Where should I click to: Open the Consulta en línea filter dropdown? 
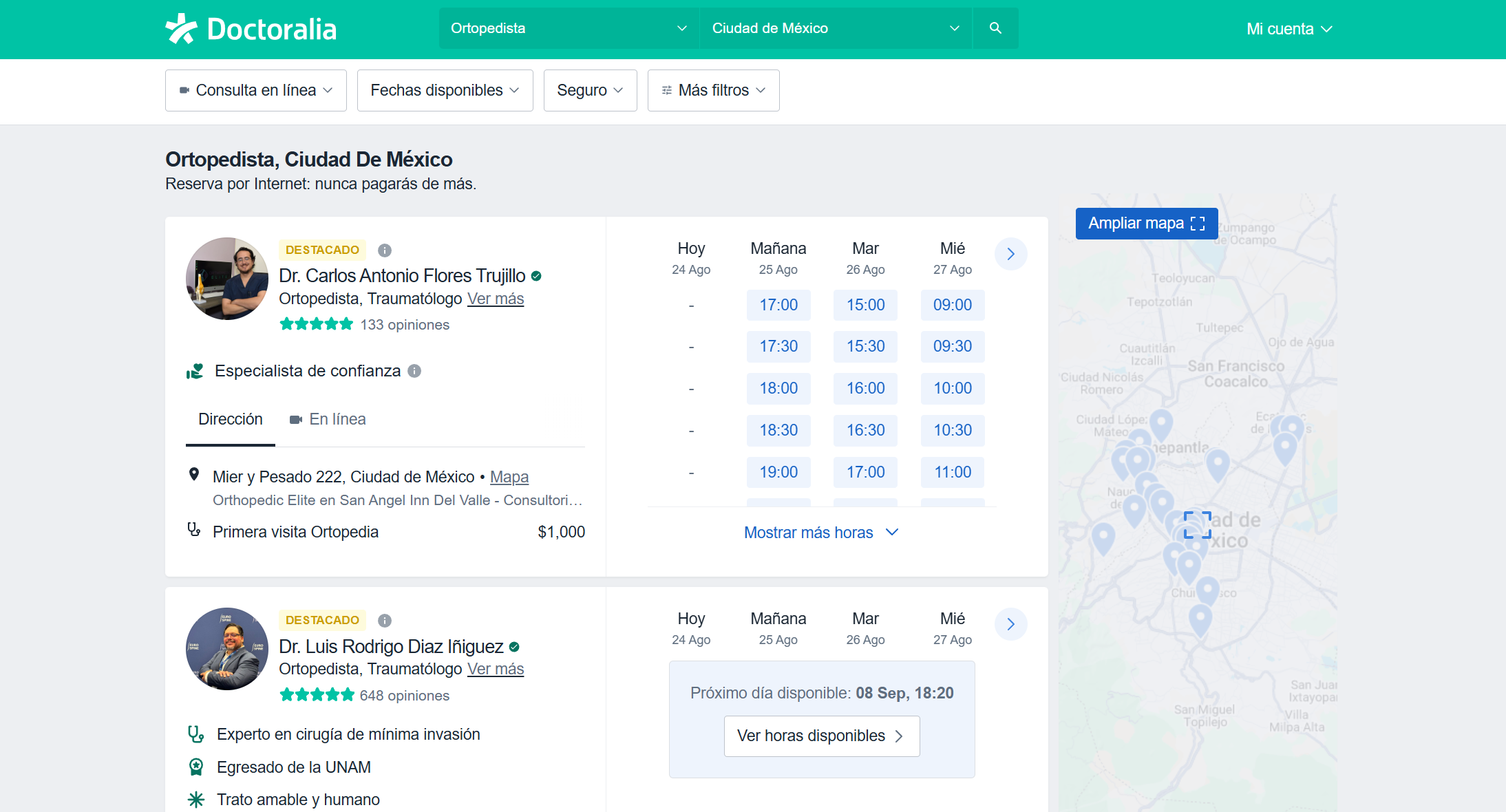pos(255,90)
